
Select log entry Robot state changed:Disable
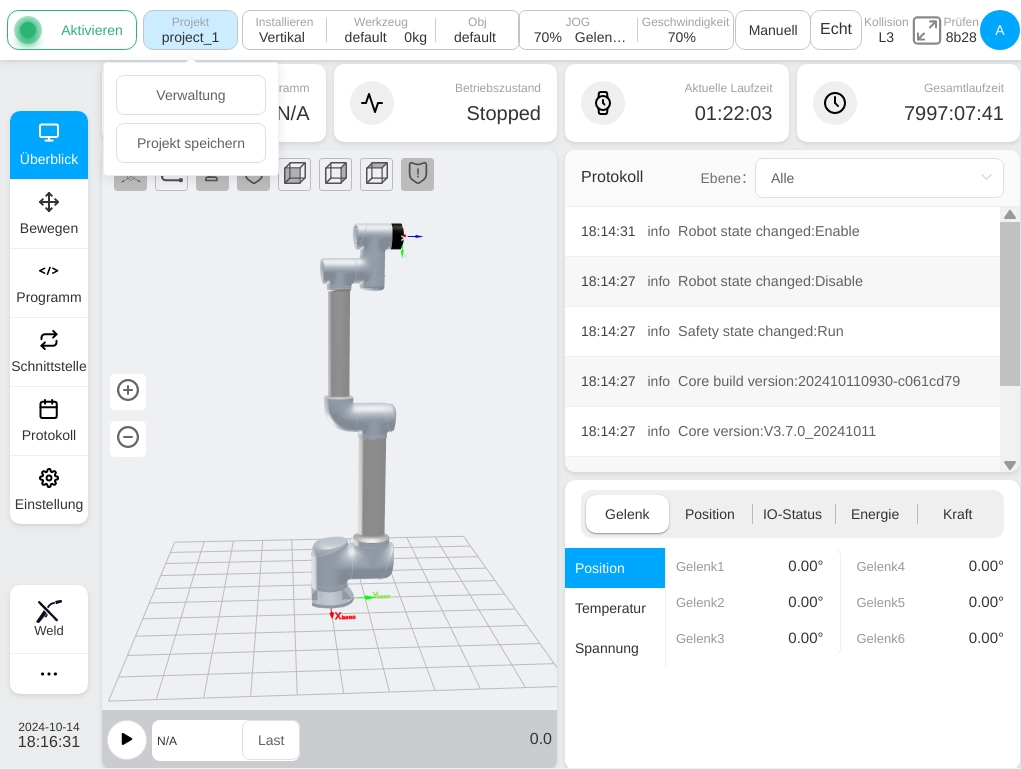tap(782, 281)
